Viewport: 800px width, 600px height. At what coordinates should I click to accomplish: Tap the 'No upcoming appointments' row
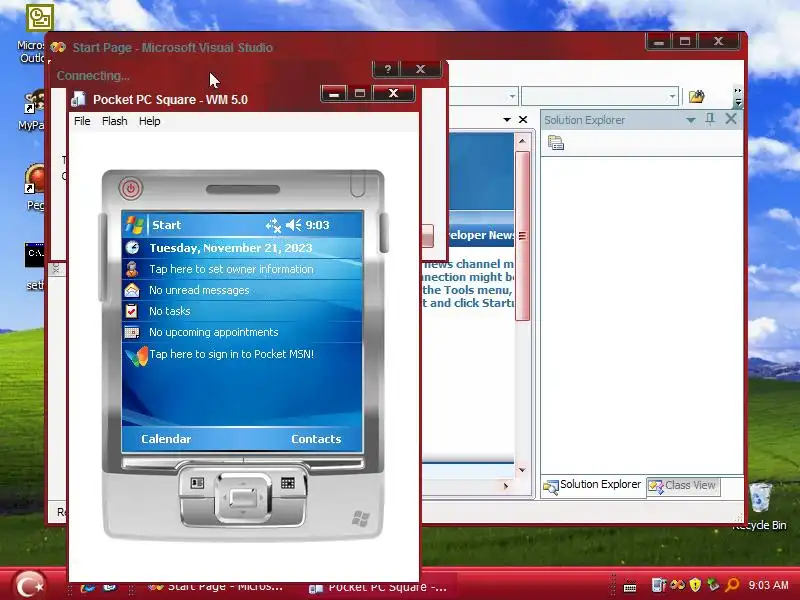(242, 332)
